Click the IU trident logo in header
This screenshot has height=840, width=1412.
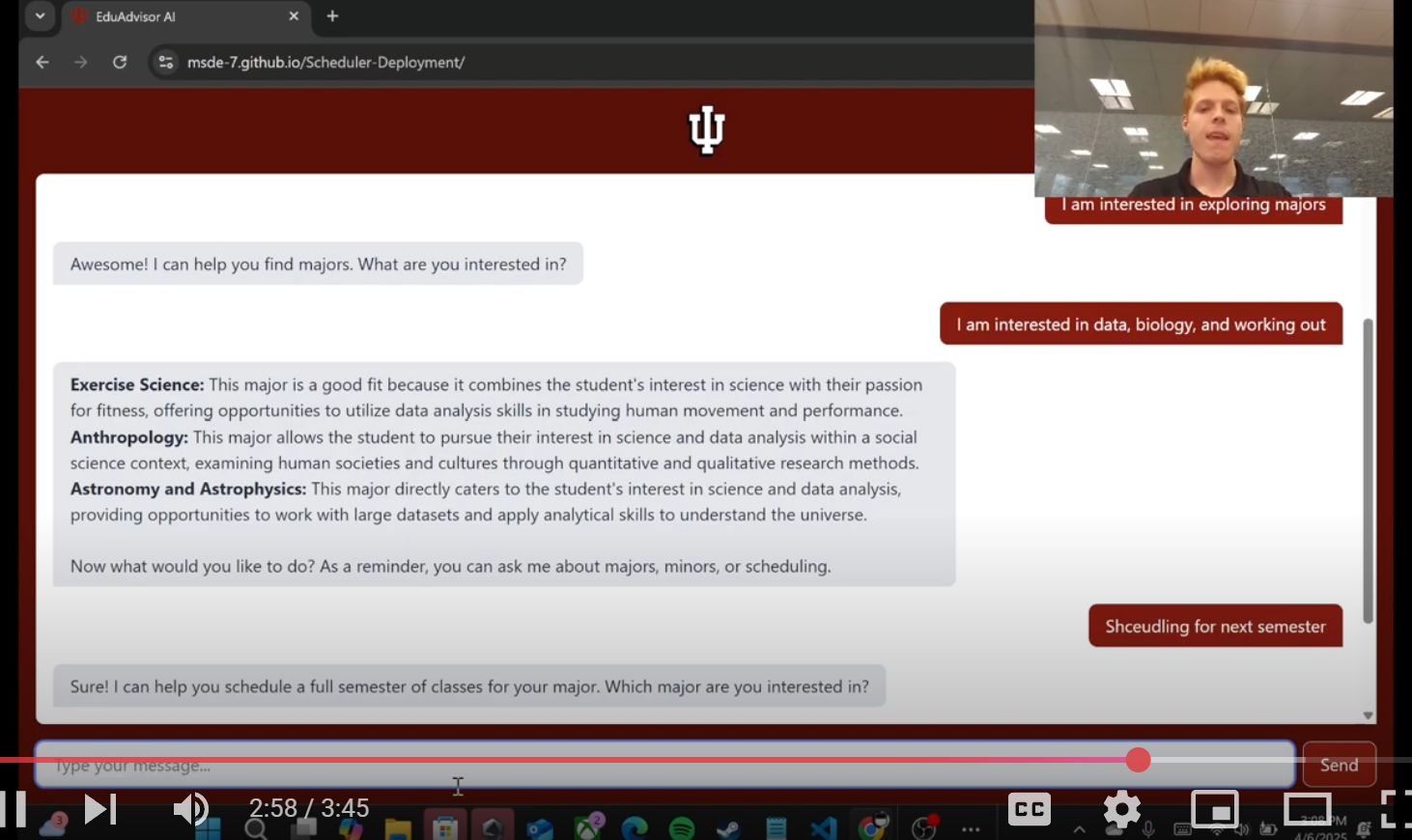[x=706, y=129]
